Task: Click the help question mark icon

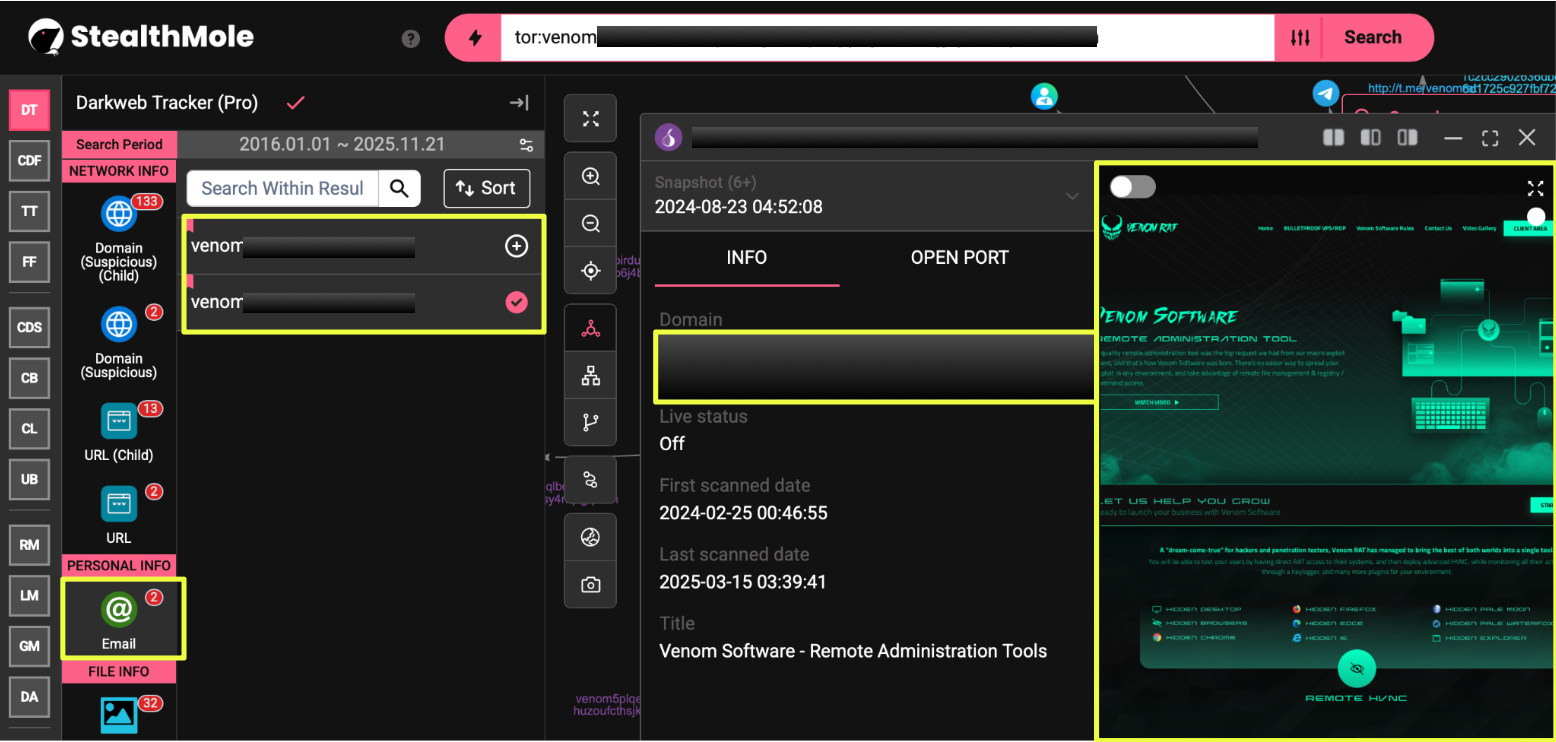Action: coord(410,39)
